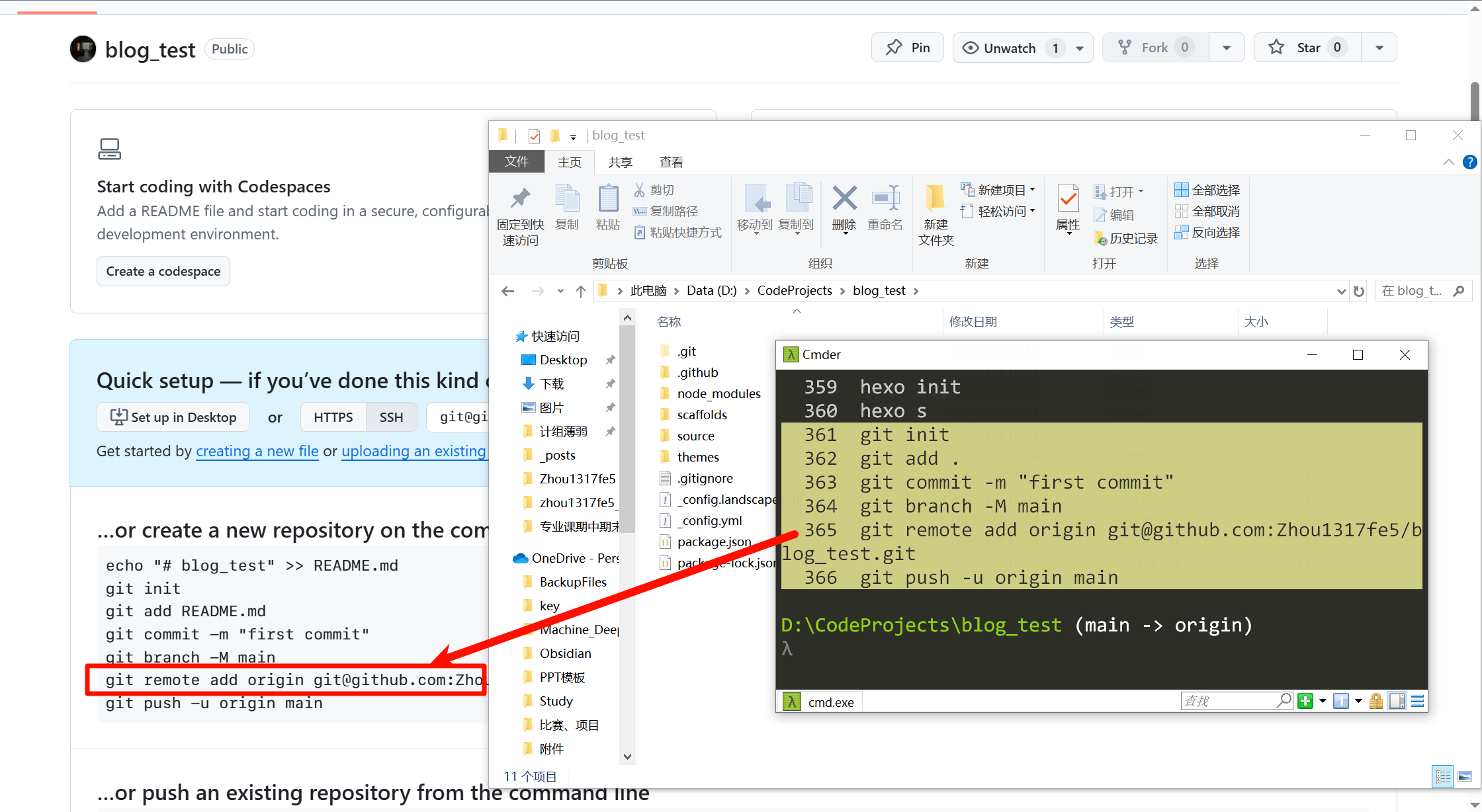Click the Pin repository button
The height and width of the screenshot is (812, 1482).
click(x=908, y=48)
